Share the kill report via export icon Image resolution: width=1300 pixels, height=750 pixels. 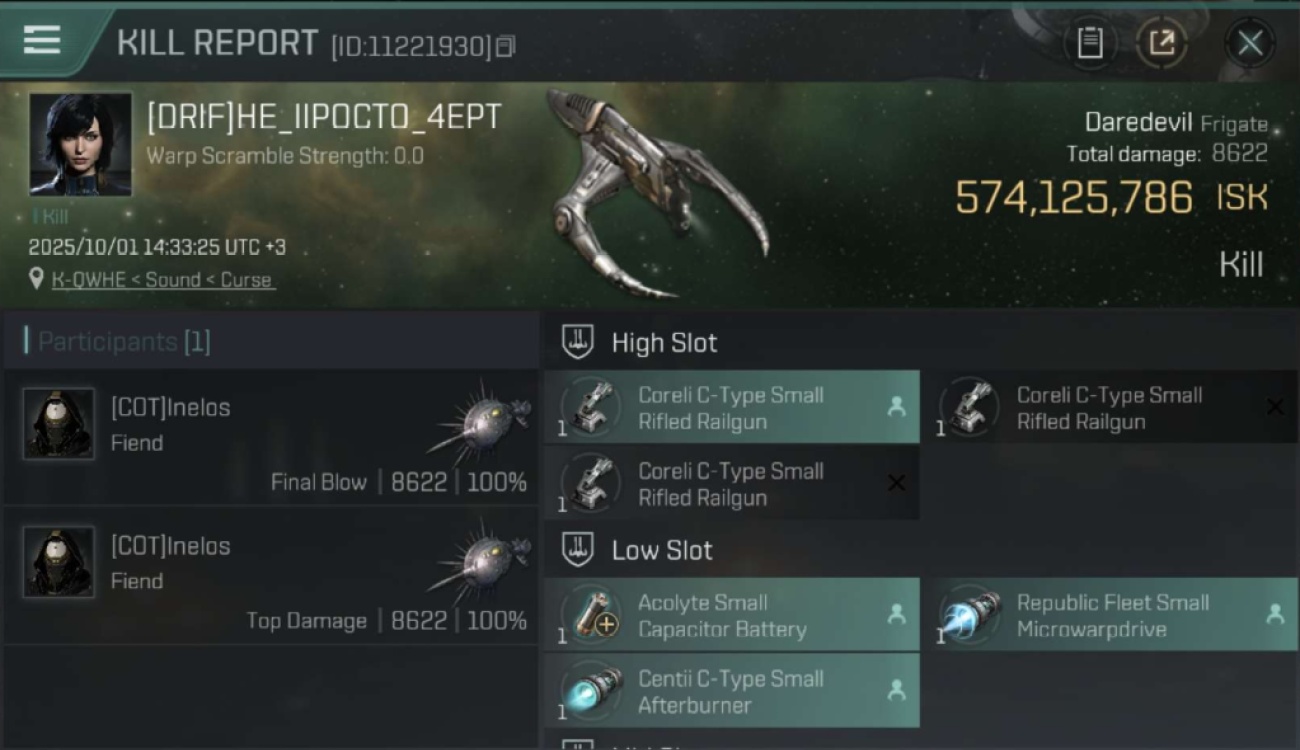(x=1161, y=43)
